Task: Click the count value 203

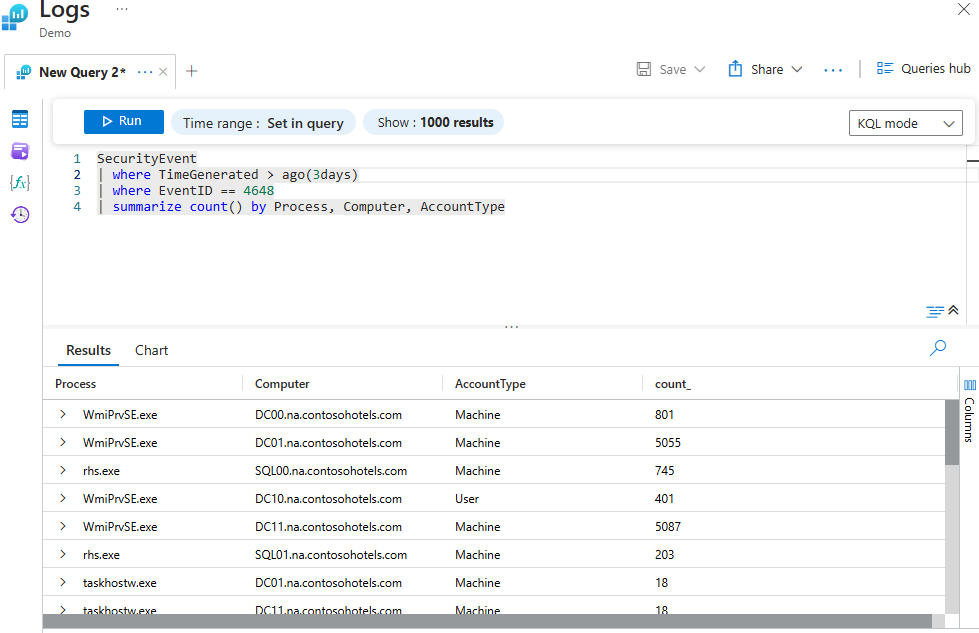Action: tap(664, 555)
